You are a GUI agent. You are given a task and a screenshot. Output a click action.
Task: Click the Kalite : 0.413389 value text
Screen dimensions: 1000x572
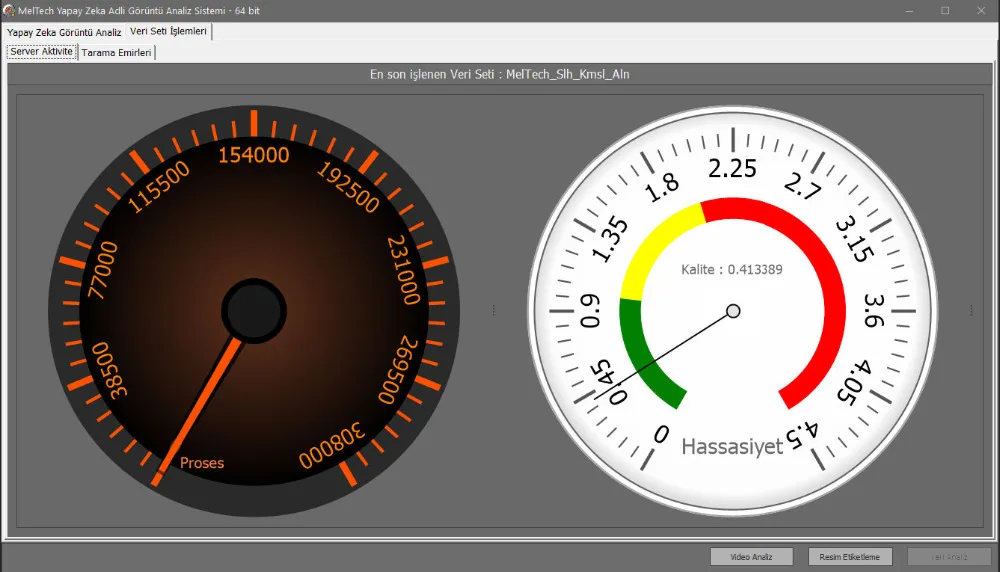tap(732, 270)
